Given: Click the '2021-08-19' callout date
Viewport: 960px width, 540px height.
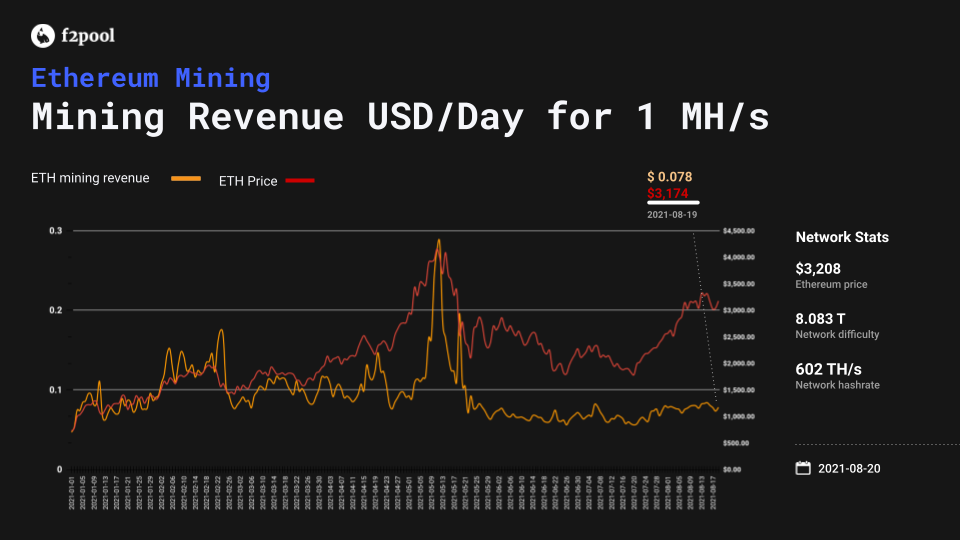Looking at the screenshot, I should point(672,215).
